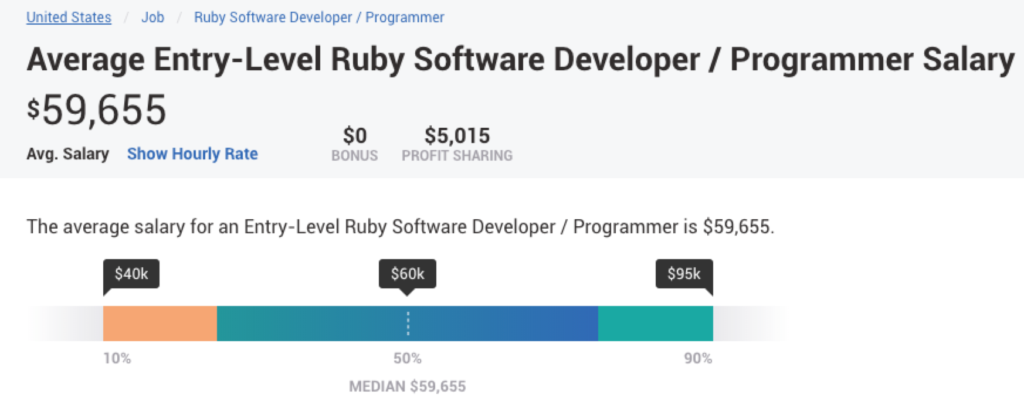
Task: Select the page heading about Entry-Level Ruby salary
Action: click(520, 59)
